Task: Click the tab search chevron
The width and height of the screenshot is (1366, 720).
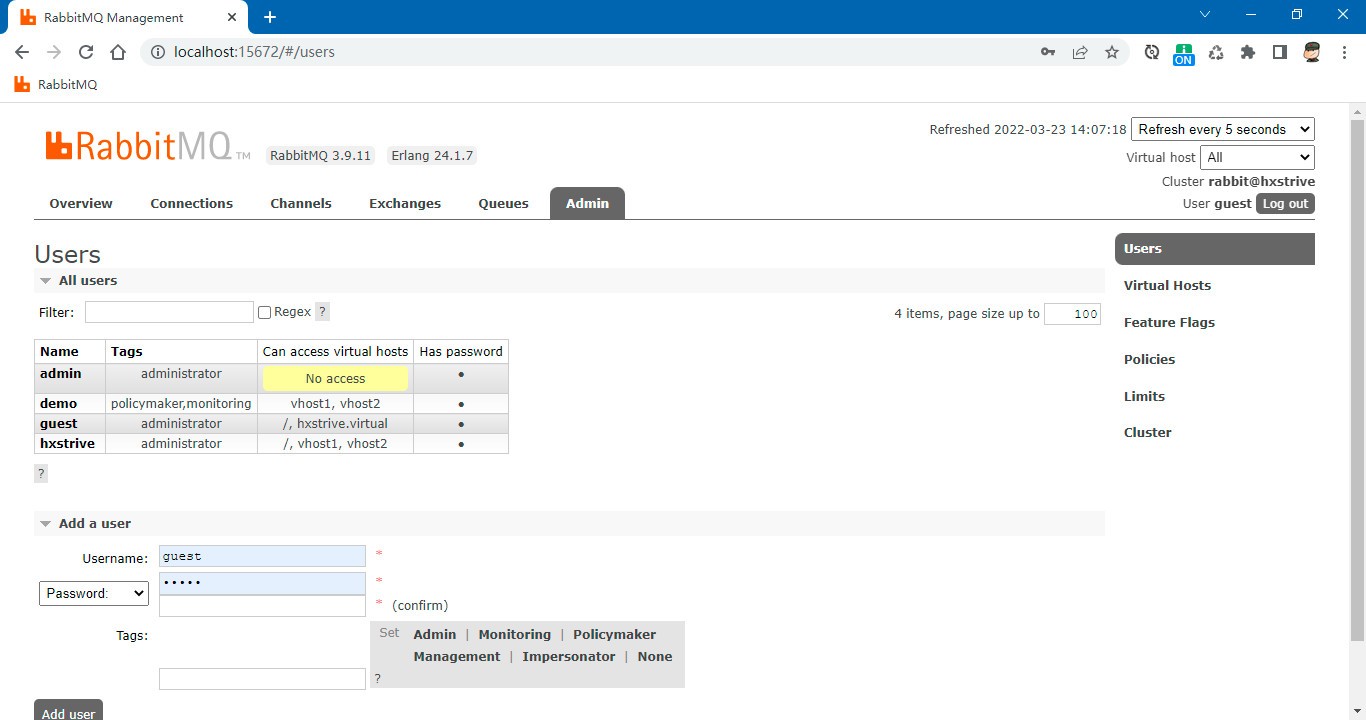Action: [x=1205, y=15]
